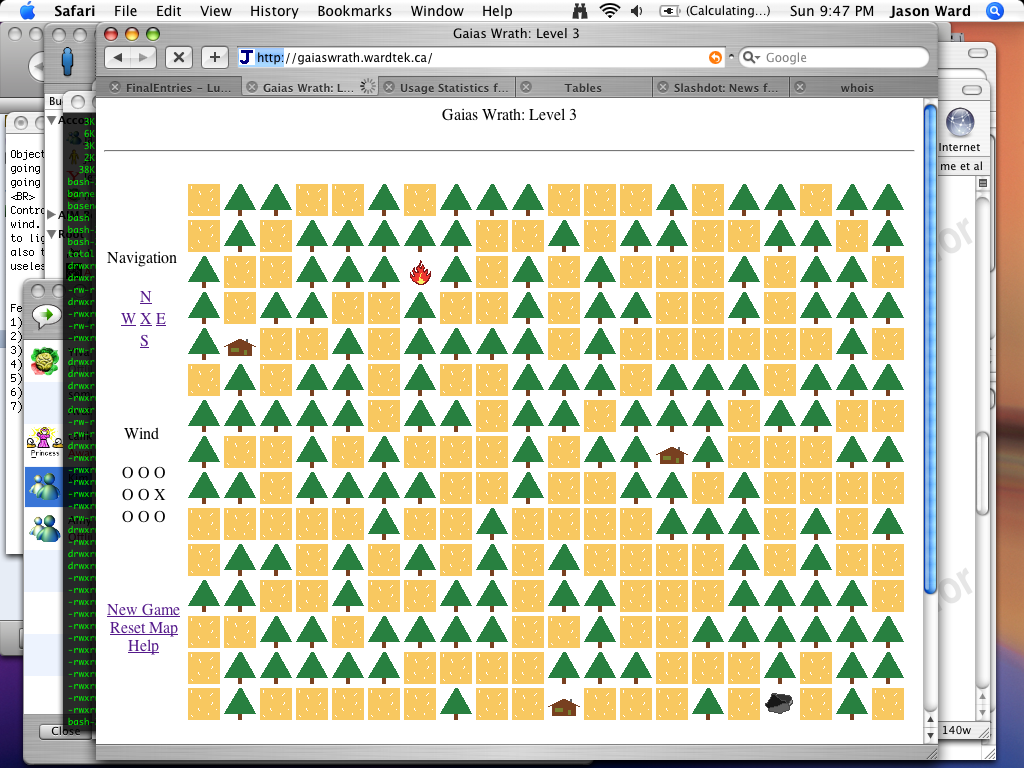Click the fire icon on the map
1024x768 pixels.
click(420, 272)
